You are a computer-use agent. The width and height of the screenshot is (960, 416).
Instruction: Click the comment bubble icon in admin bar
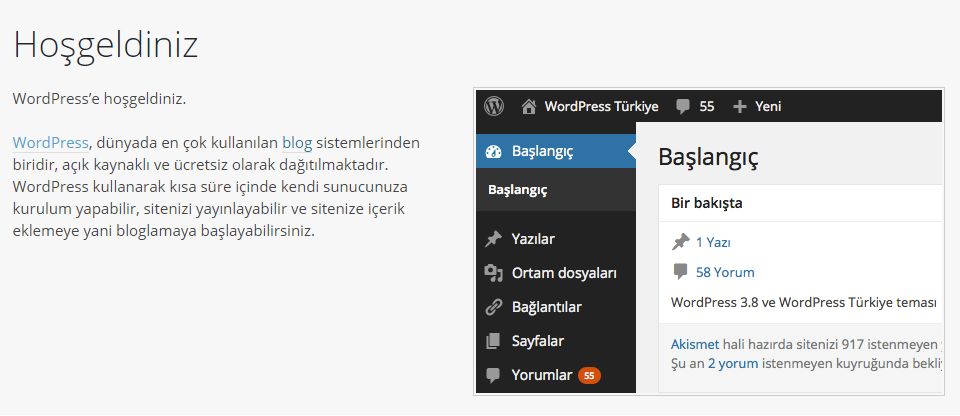[x=683, y=107]
